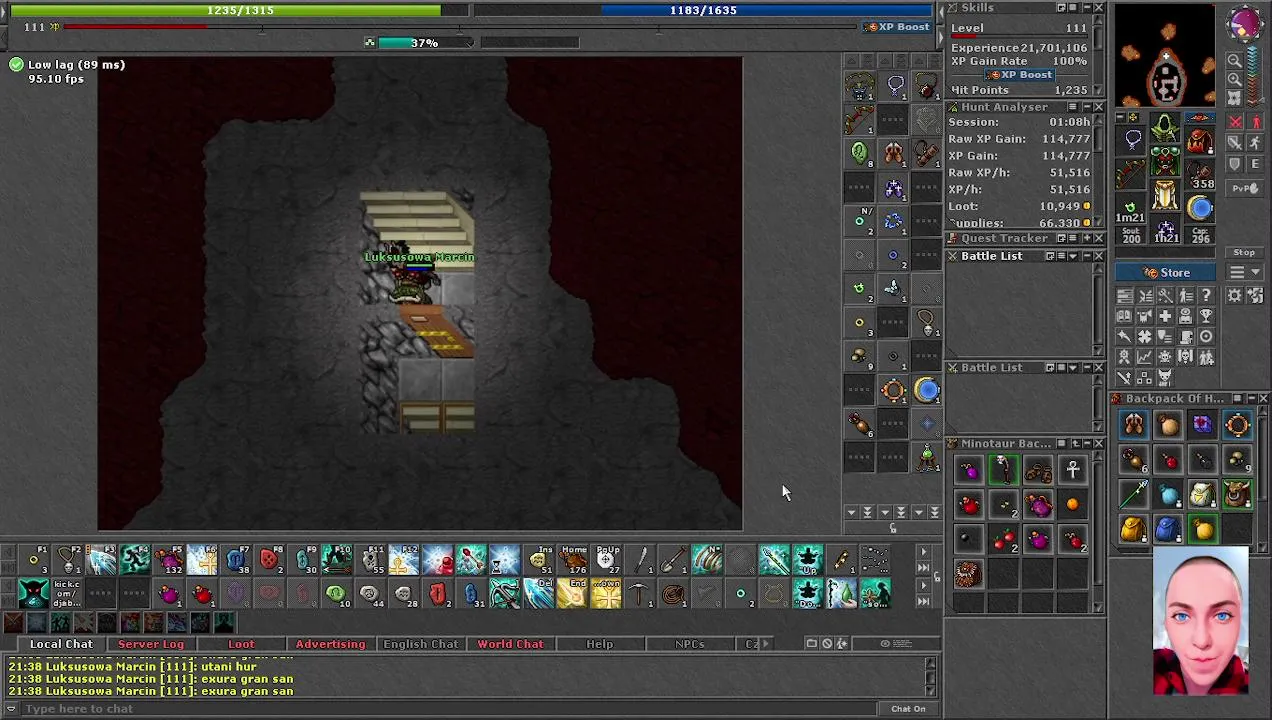This screenshot has height=720, width=1272.
Task: Click XP Boost button in top bar
Action: 897,27
